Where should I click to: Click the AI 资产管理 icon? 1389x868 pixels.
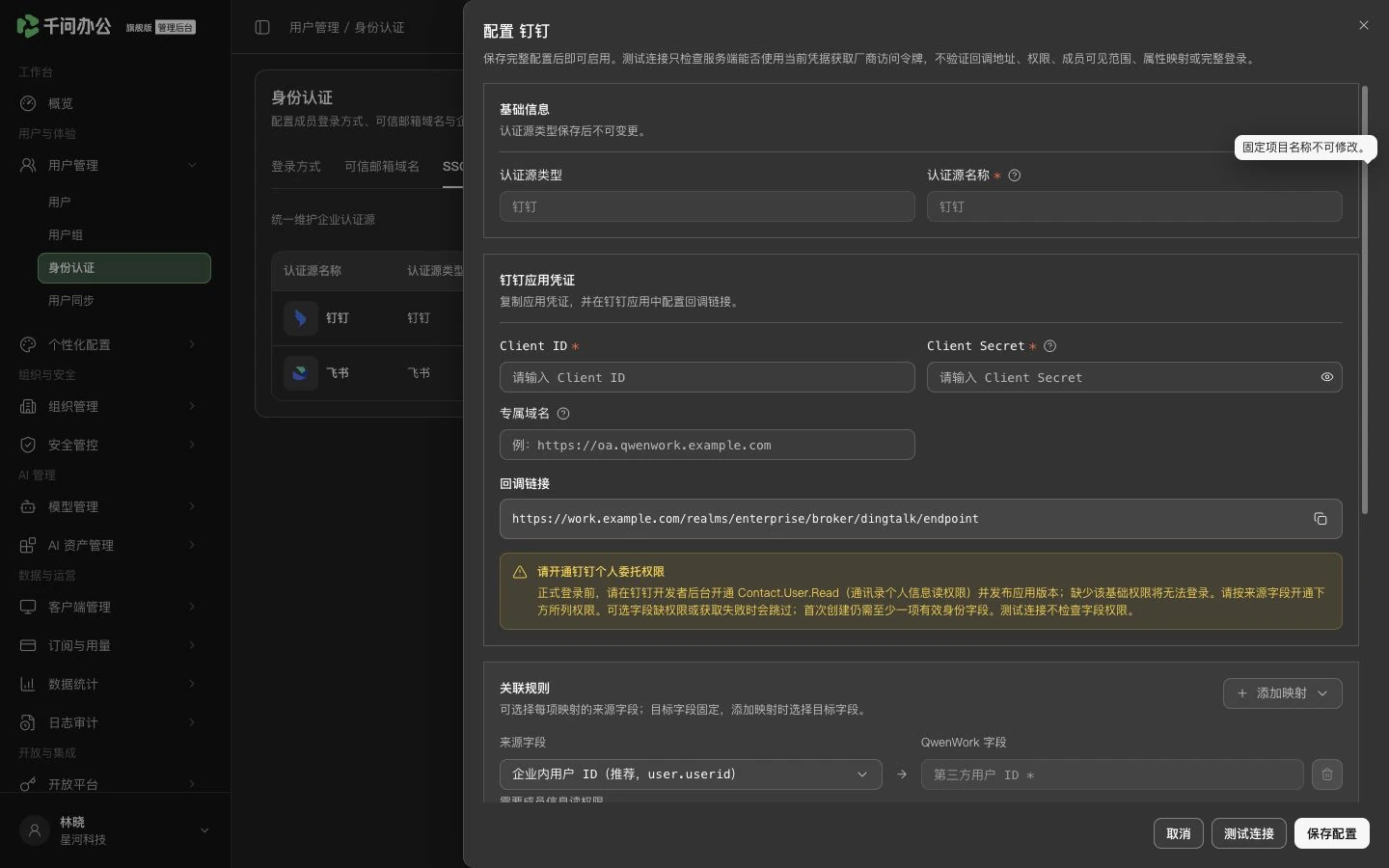point(28,545)
